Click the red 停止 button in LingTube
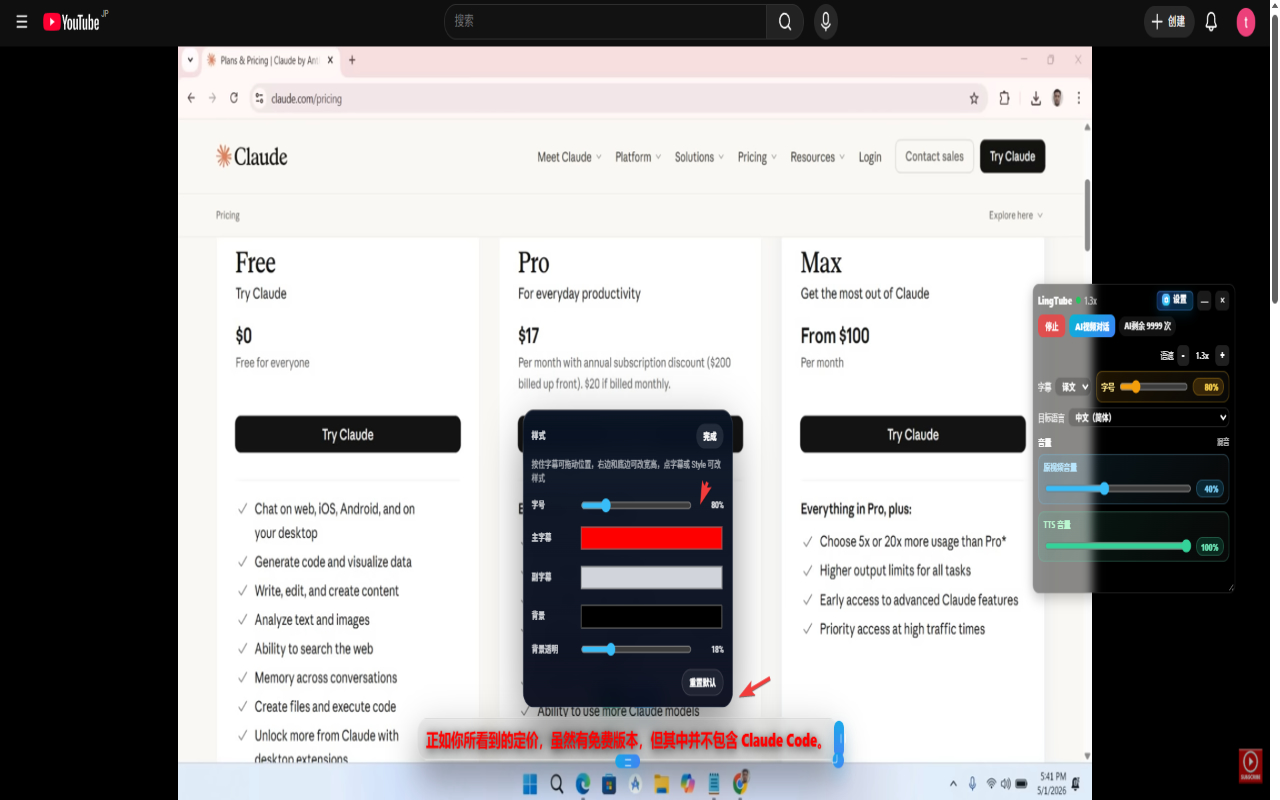1280x800 pixels. coord(1051,326)
